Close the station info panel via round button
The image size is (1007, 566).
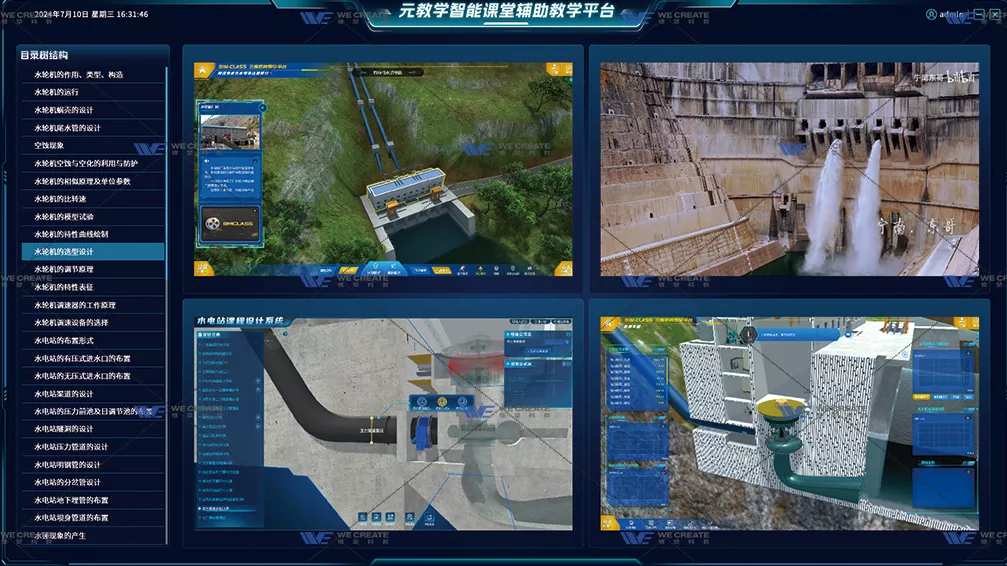click(262, 107)
